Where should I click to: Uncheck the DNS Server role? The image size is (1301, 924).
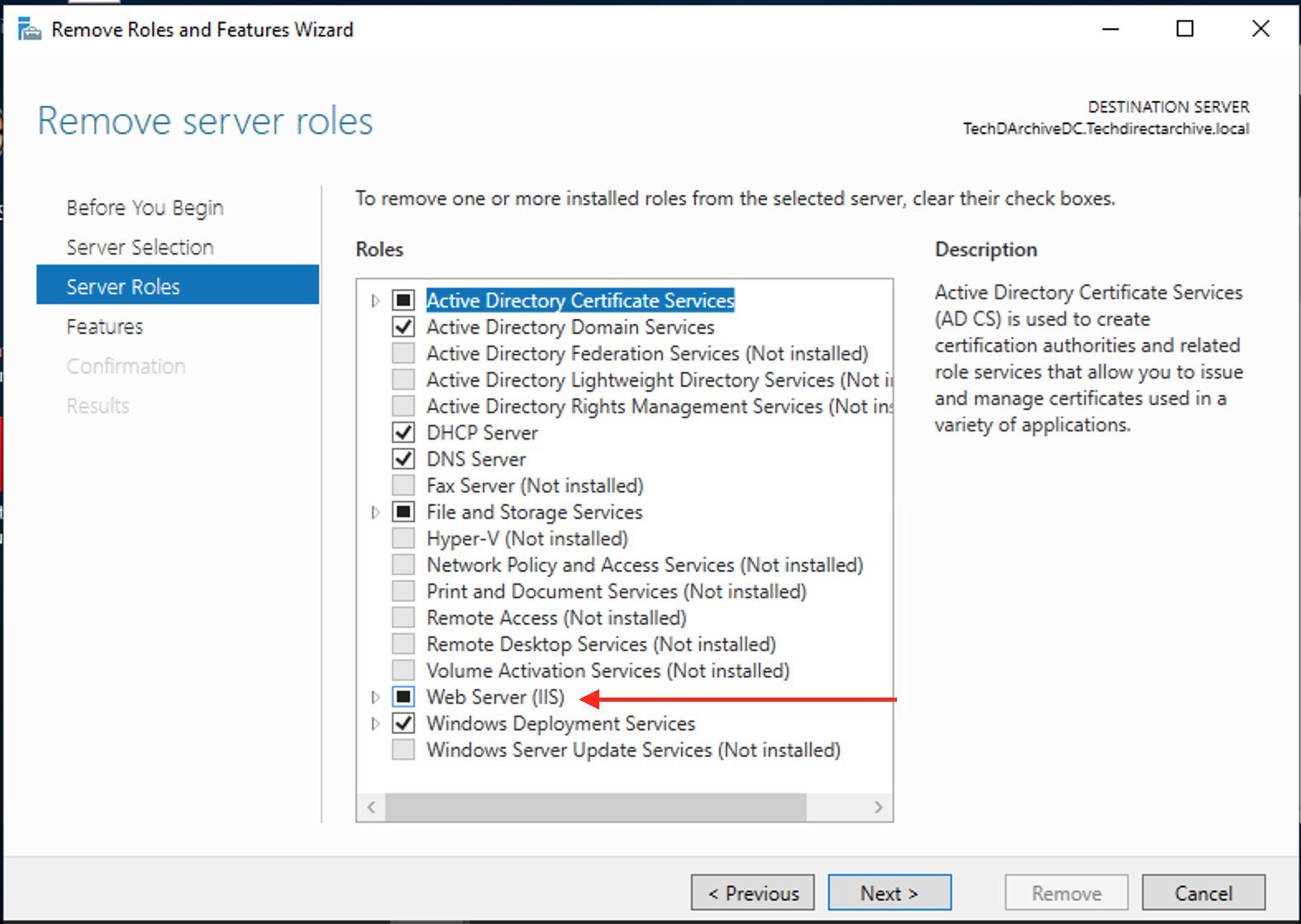[403, 459]
